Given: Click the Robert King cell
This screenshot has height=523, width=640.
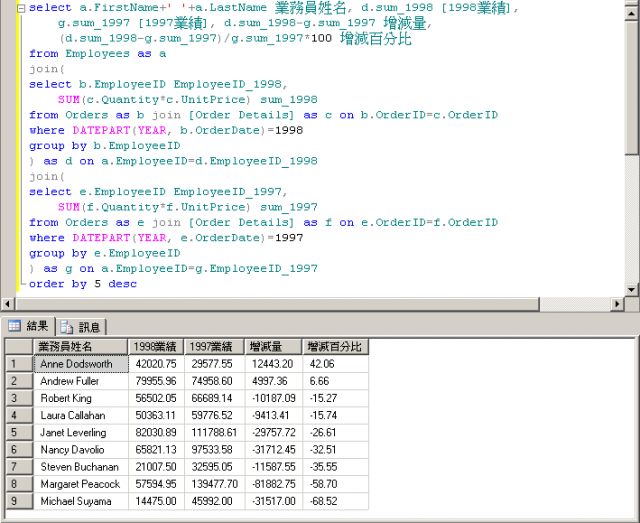Looking at the screenshot, I should click(81, 398).
